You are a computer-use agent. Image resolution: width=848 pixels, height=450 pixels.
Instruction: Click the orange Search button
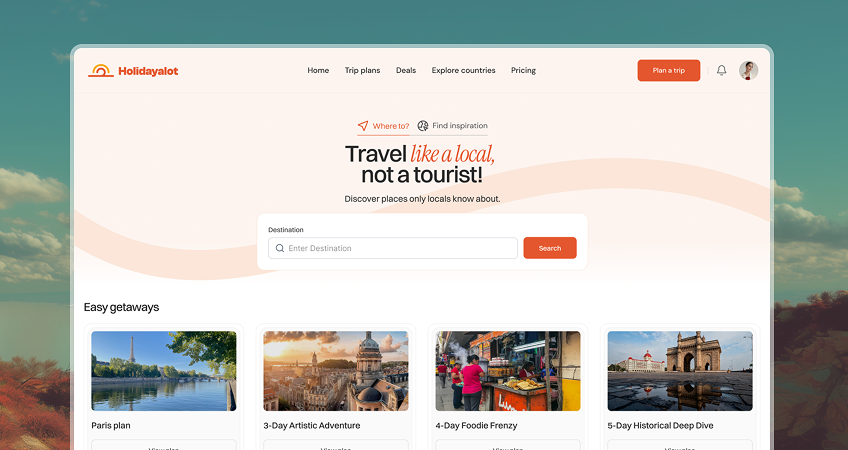coord(549,248)
